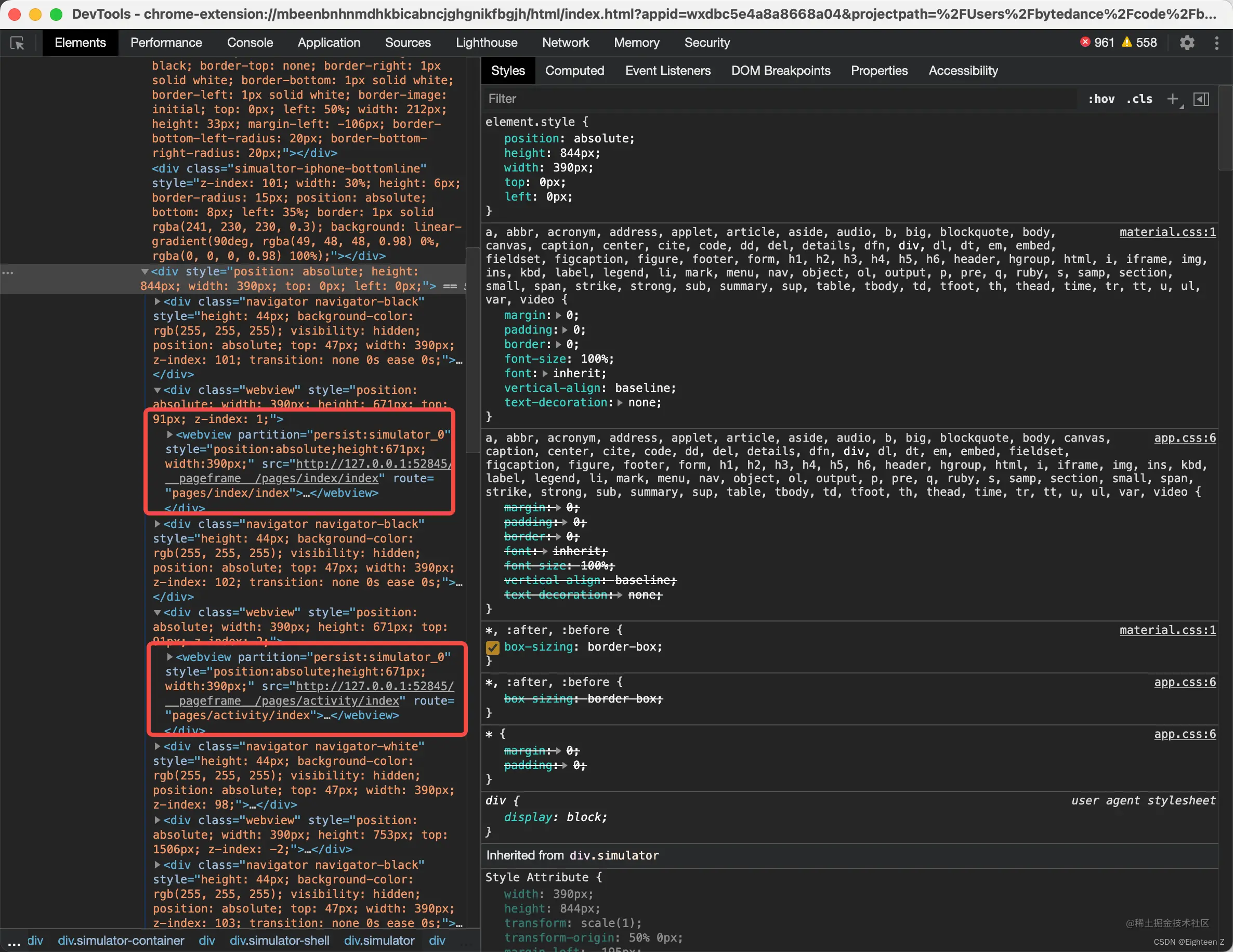Open the Security tab
The width and height of the screenshot is (1233, 952).
click(x=707, y=43)
